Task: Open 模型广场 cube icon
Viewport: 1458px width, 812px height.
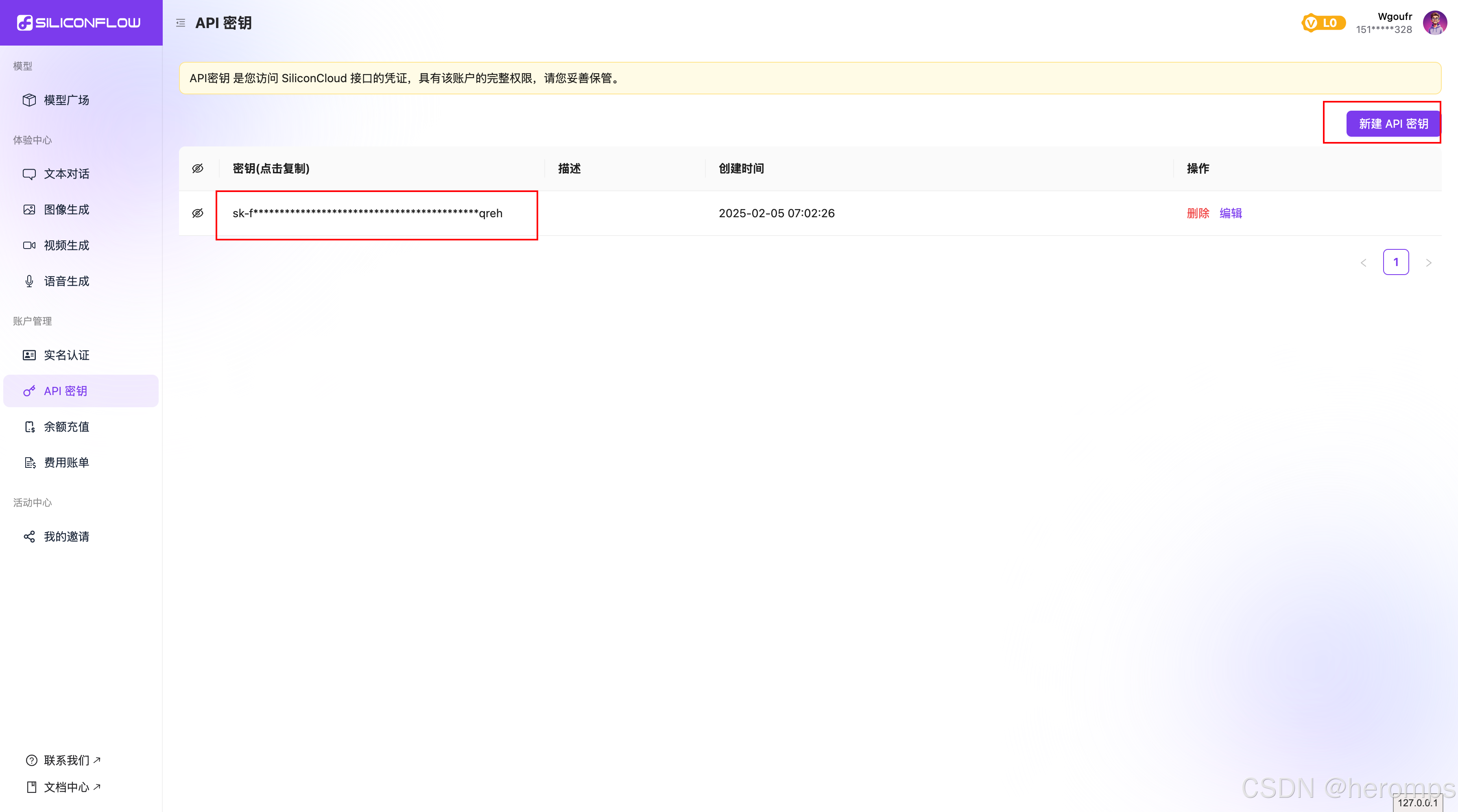Action: coord(29,100)
